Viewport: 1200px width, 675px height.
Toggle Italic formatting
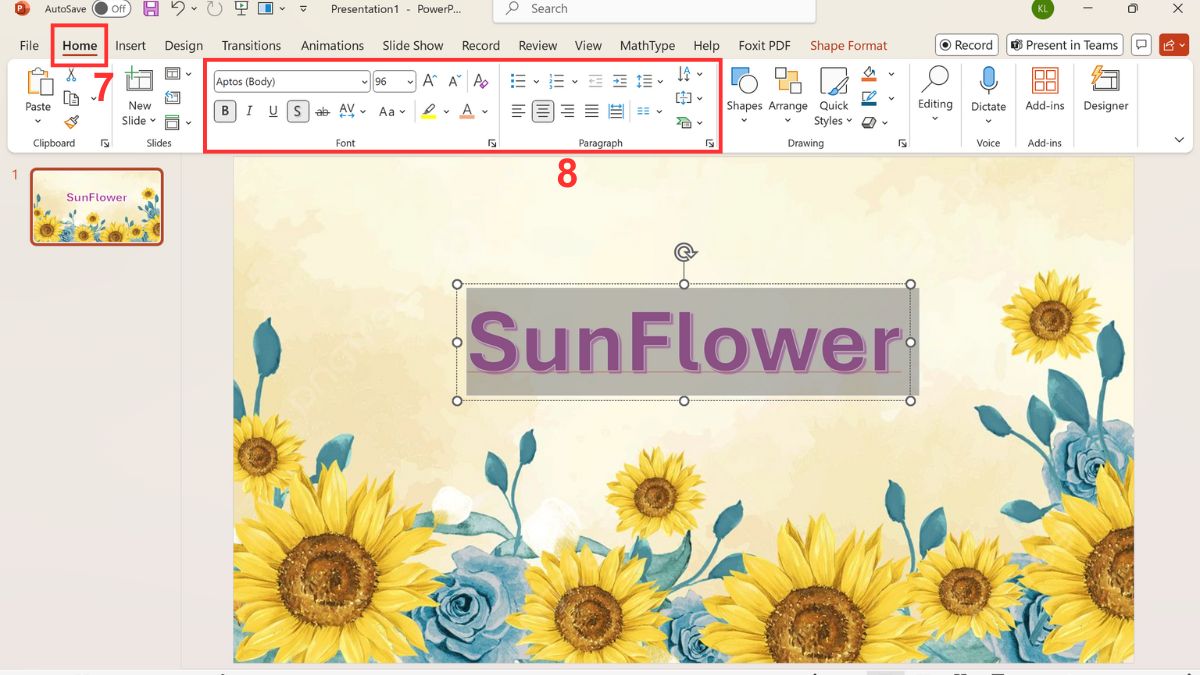(x=249, y=111)
